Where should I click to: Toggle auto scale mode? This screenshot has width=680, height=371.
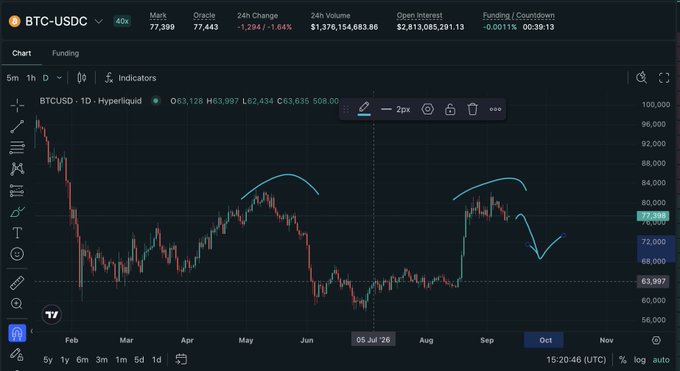(661, 360)
